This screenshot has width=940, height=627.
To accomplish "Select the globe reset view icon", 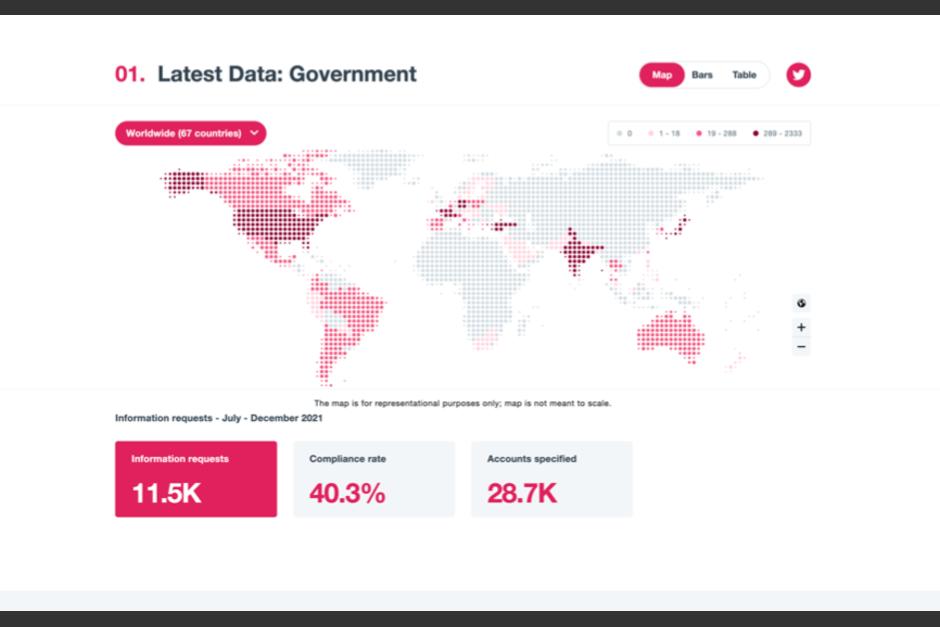I will point(801,303).
